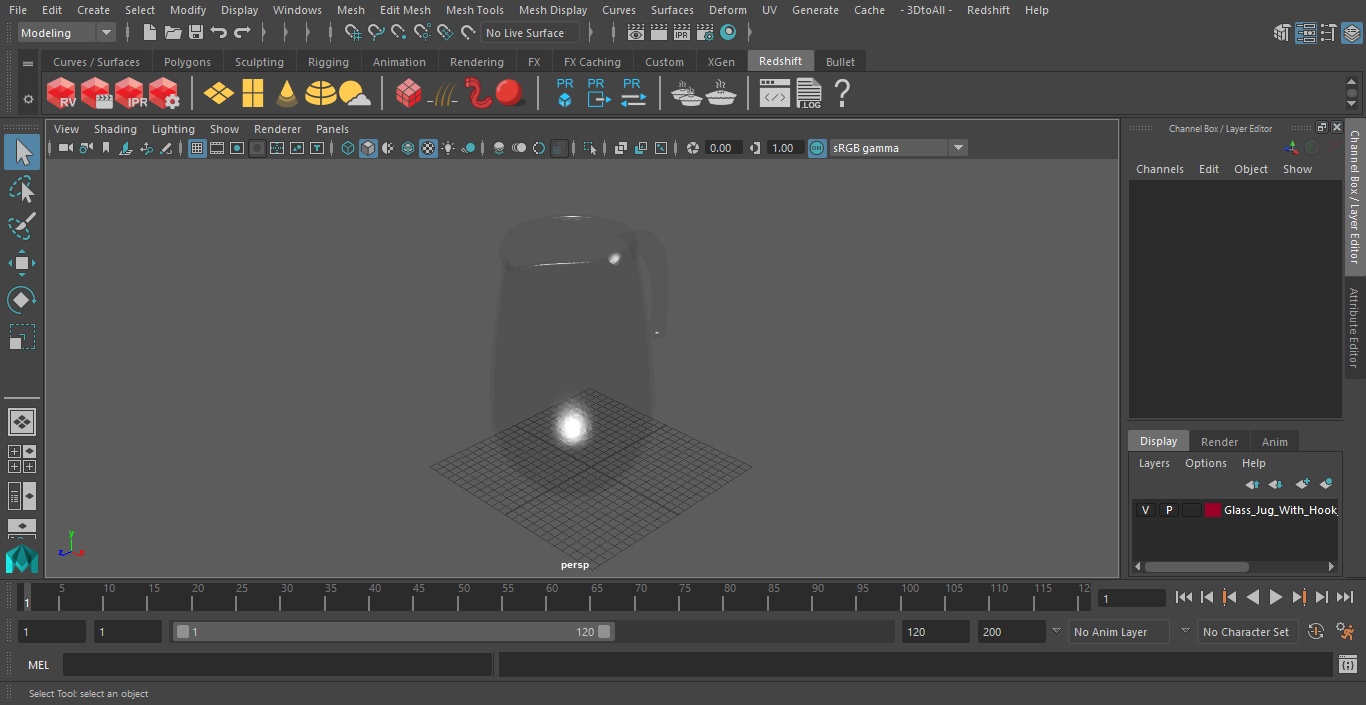
Task: Switch to the Render layer tab
Action: tap(1219, 441)
